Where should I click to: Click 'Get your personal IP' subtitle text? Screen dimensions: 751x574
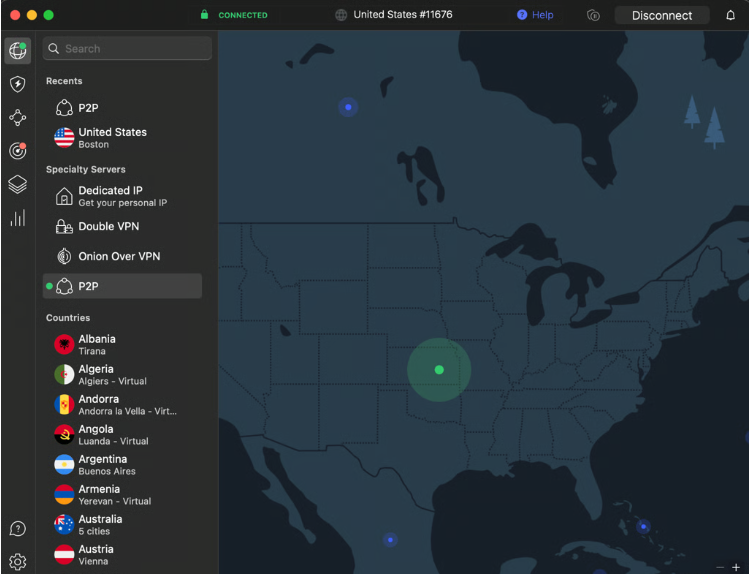click(123, 203)
